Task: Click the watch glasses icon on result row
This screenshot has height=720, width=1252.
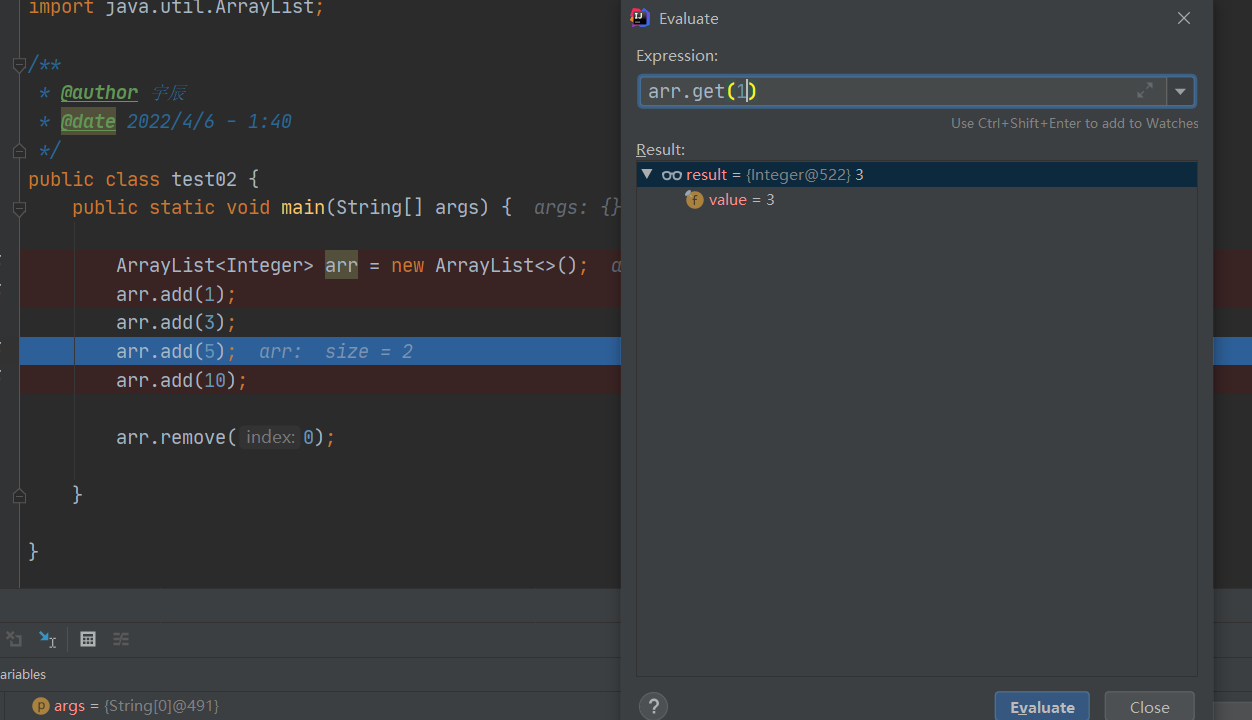Action: point(672,175)
